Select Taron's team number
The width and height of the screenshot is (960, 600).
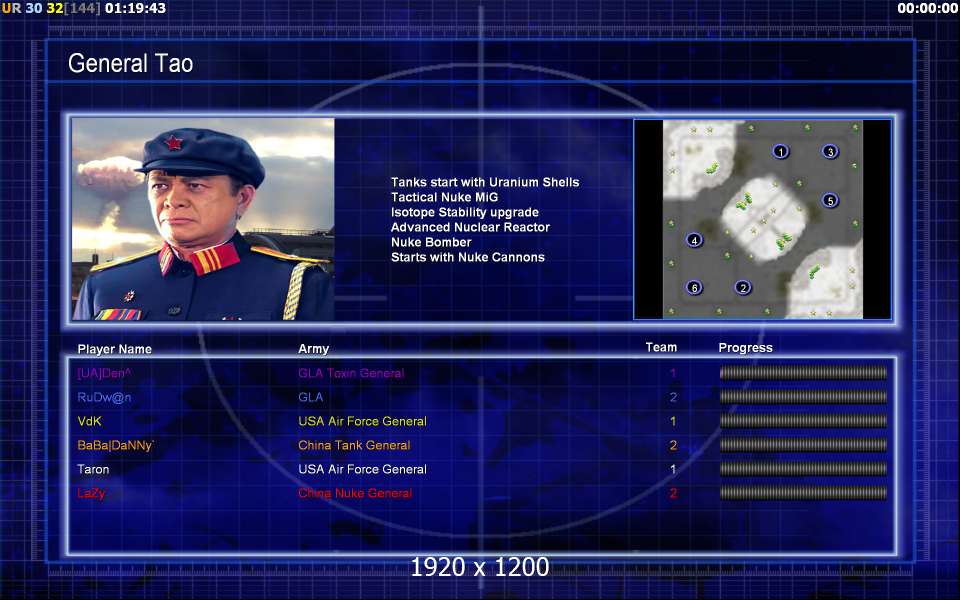673,470
